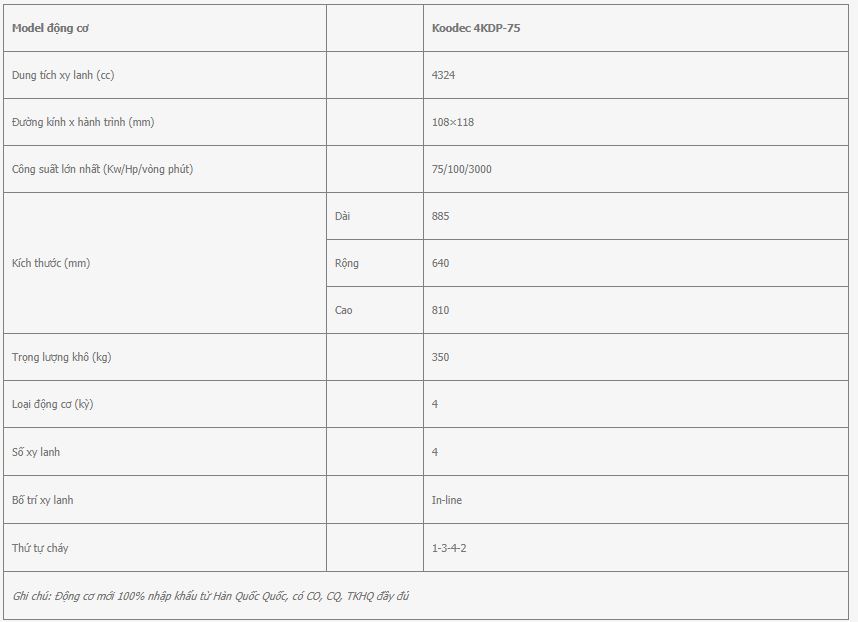Select the firing order value 1-3-4-2

449,548
